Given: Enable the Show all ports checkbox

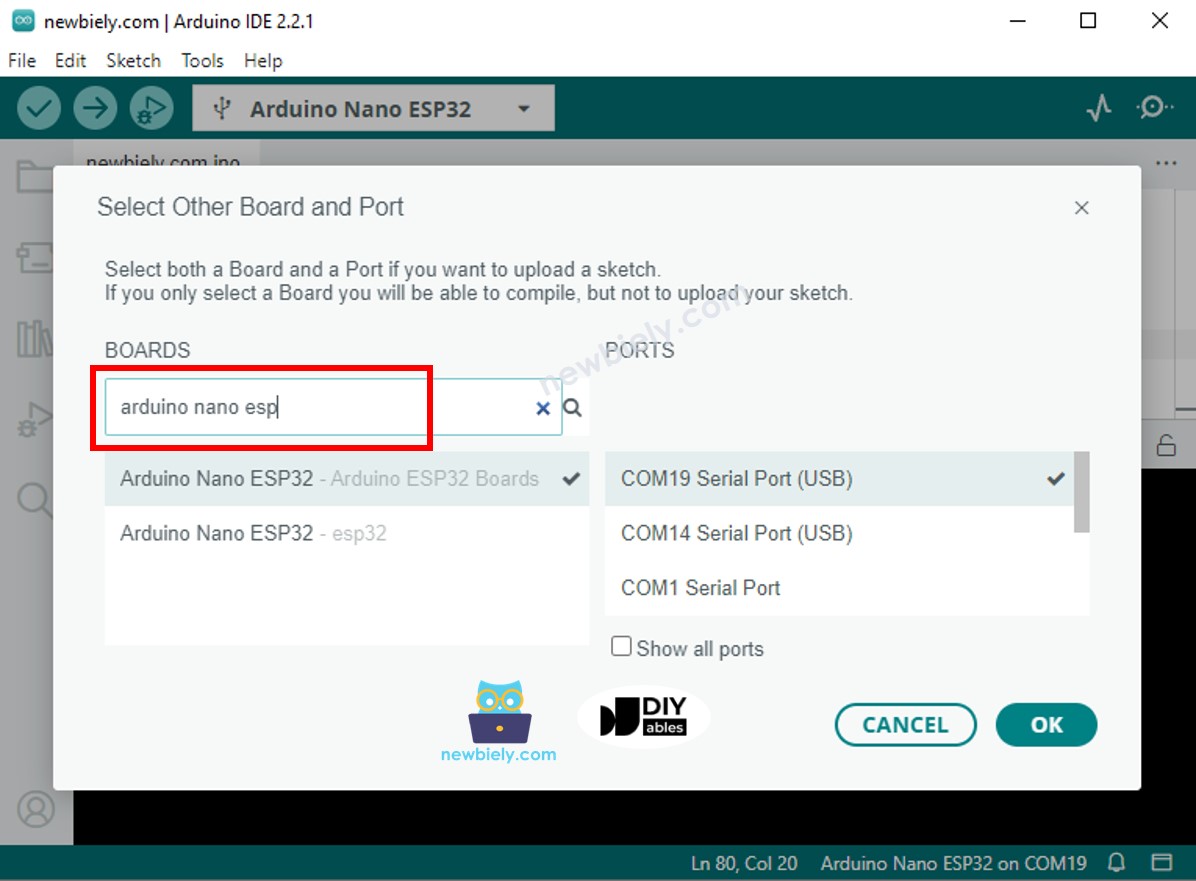Looking at the screenshot, I should (x=622, y=648).
